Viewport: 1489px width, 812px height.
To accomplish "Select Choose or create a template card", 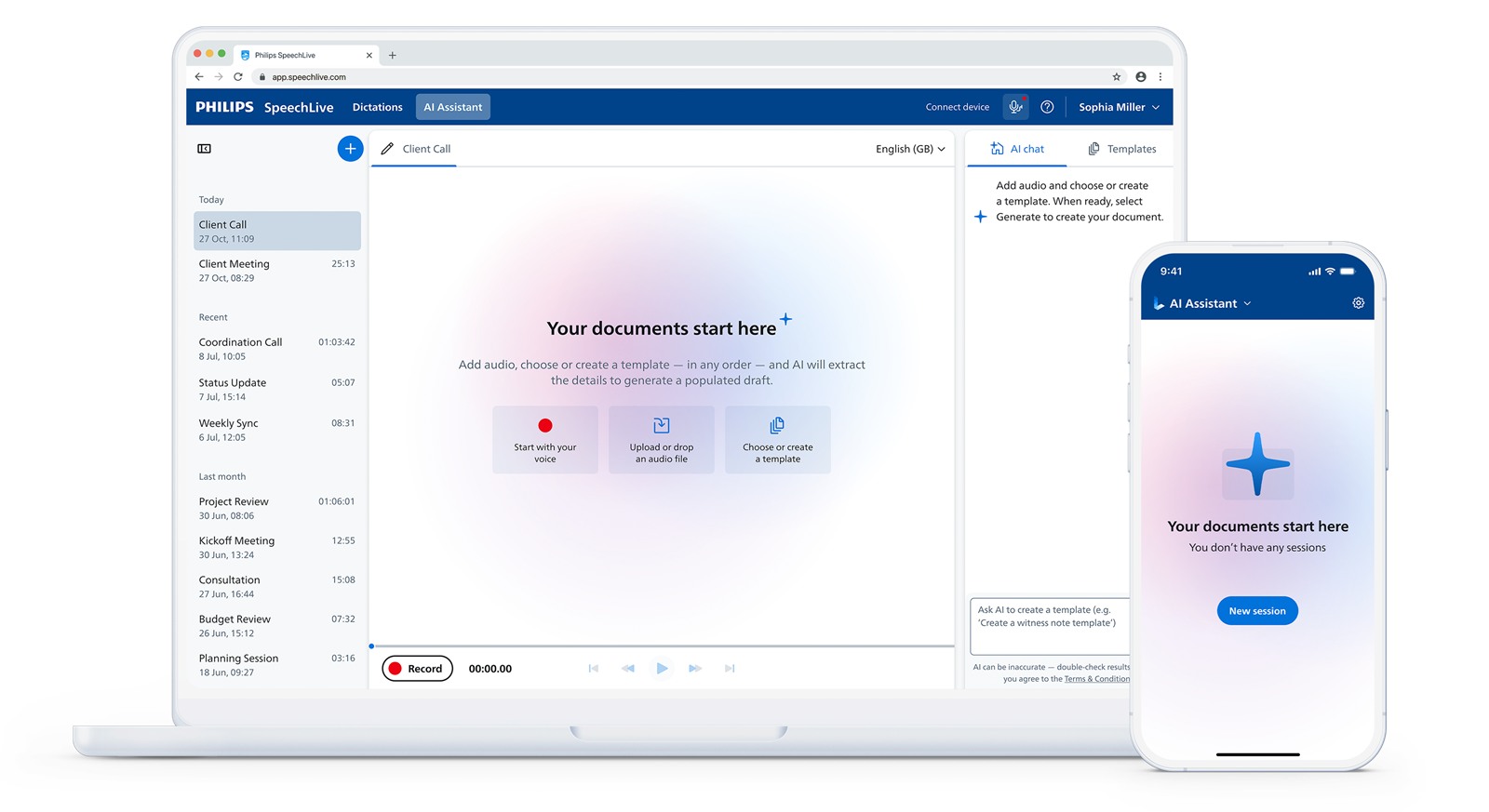I will click(x=778, y=440).
